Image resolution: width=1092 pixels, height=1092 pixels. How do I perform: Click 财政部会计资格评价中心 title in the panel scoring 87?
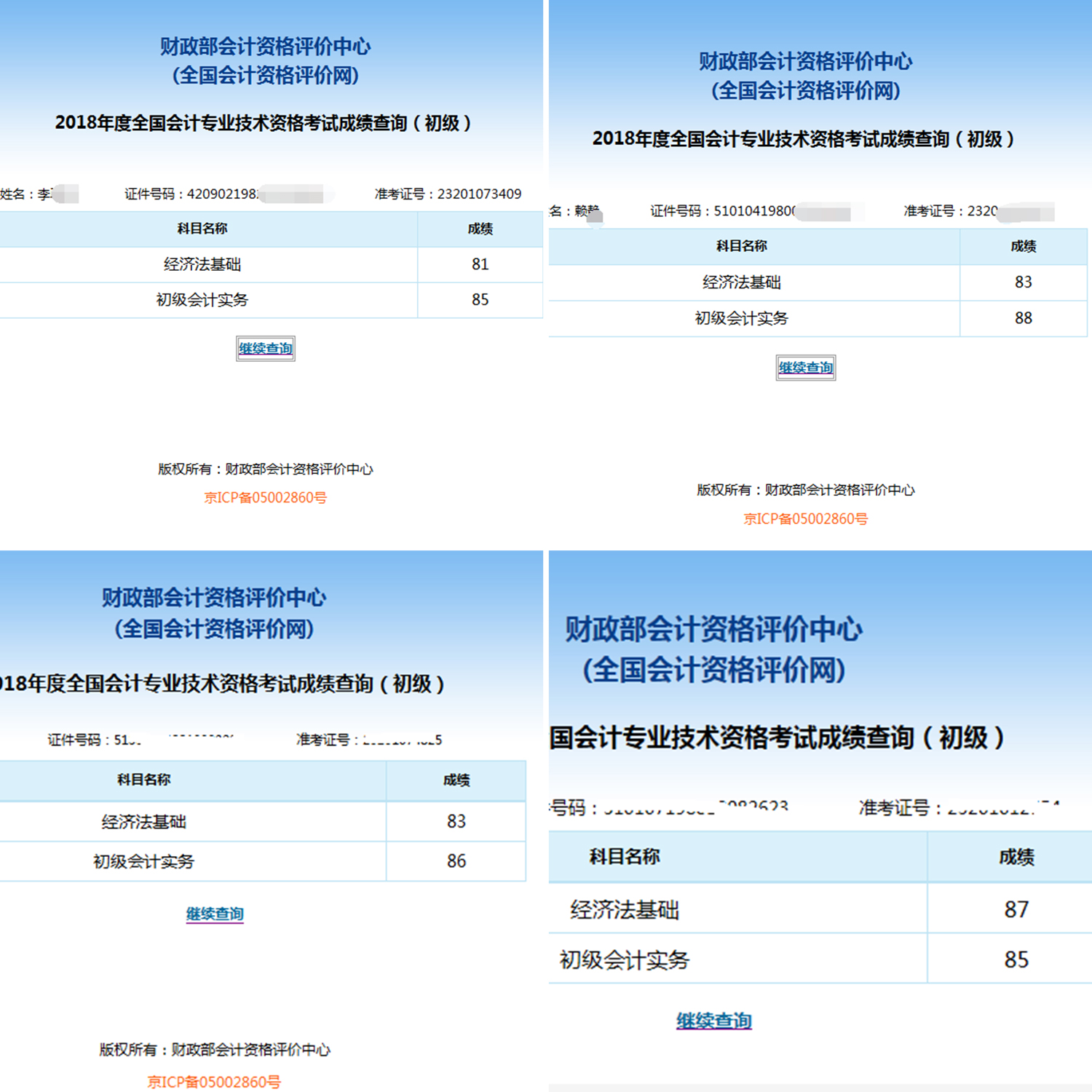[714, 630]
